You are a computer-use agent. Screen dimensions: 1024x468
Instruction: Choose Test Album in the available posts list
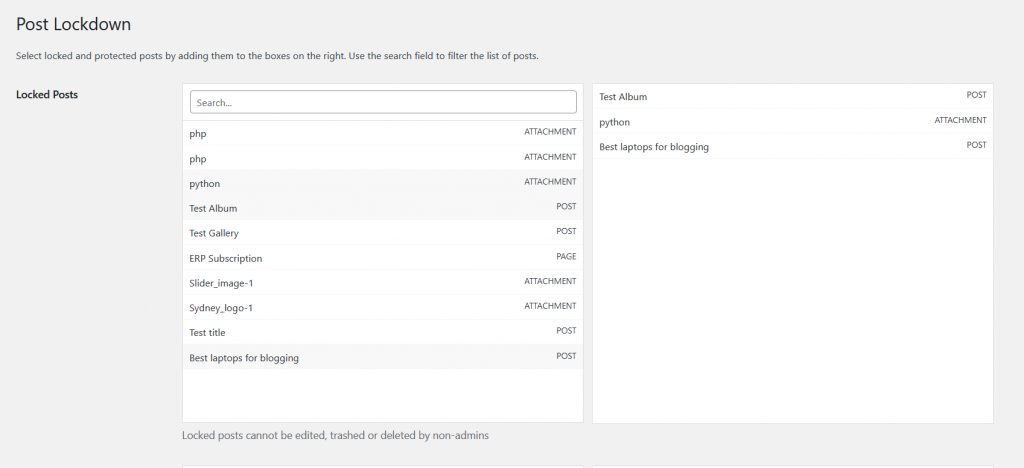tap(383, 208)
